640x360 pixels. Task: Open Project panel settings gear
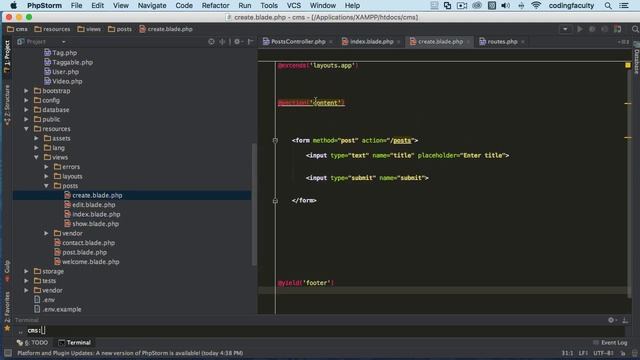pyautogui.click(x=238, y=42)
